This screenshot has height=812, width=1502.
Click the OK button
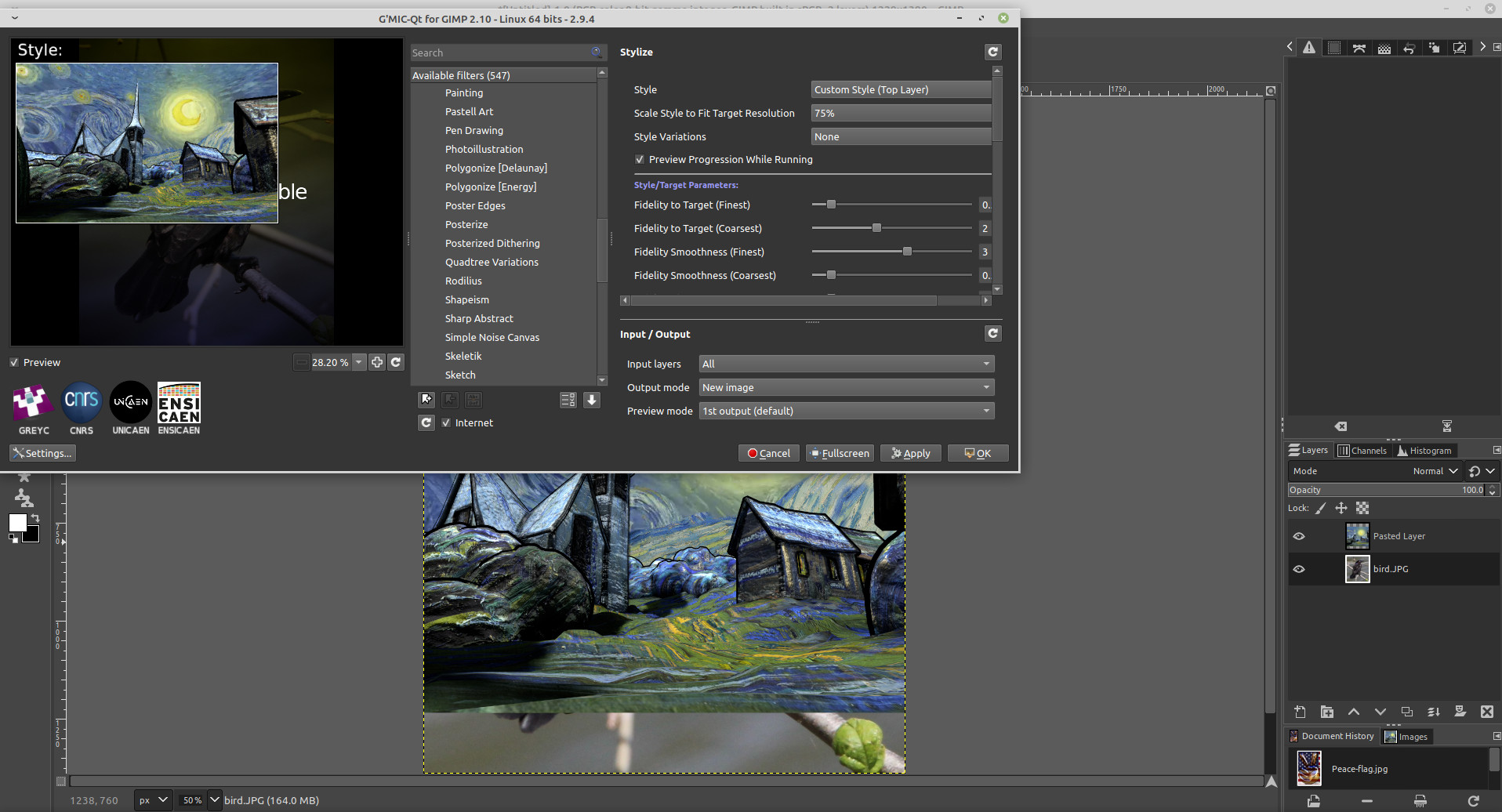(x=978, y=453)
